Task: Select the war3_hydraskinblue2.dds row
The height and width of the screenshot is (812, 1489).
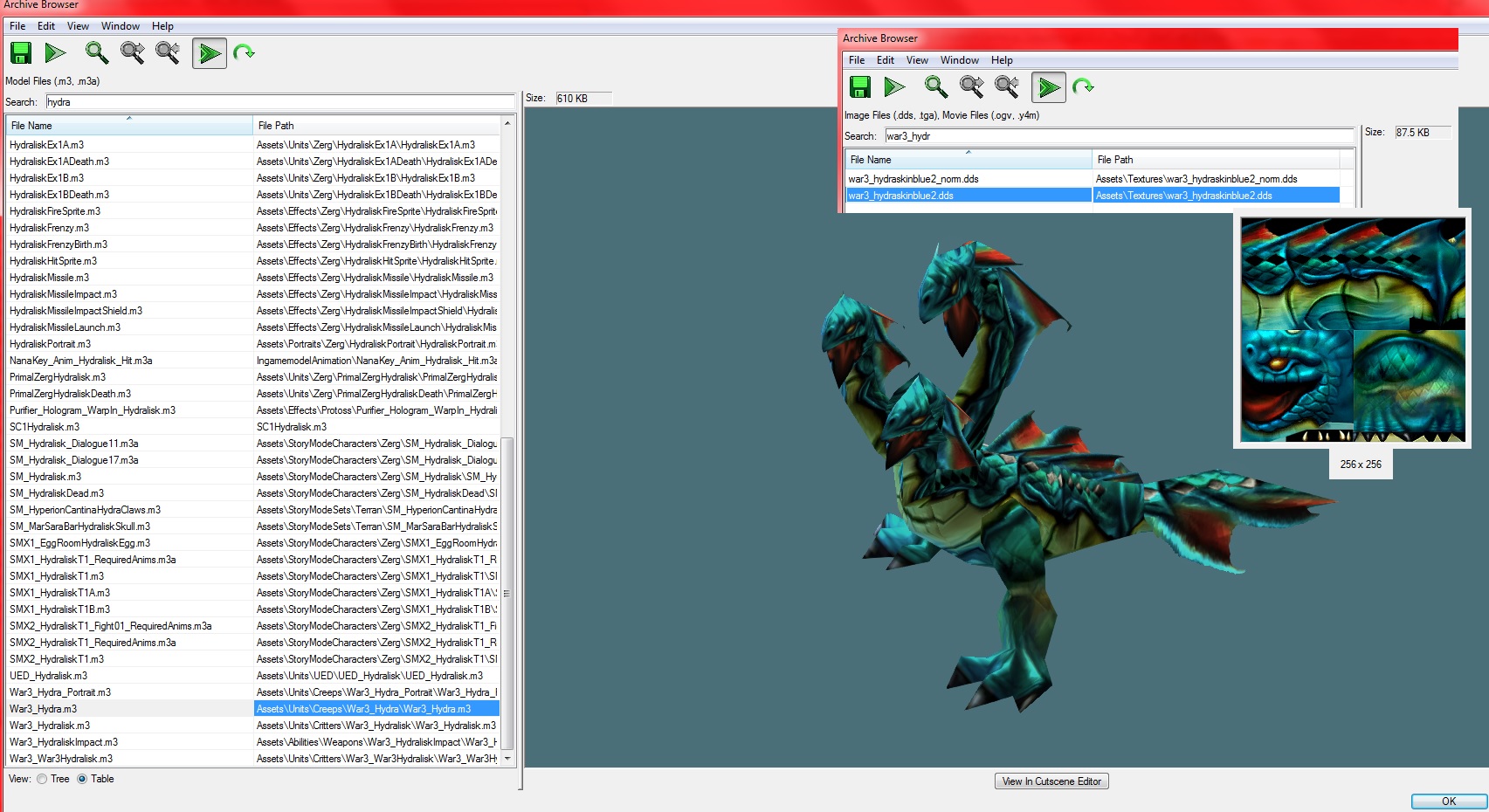Action: (x=1093, y=196)
